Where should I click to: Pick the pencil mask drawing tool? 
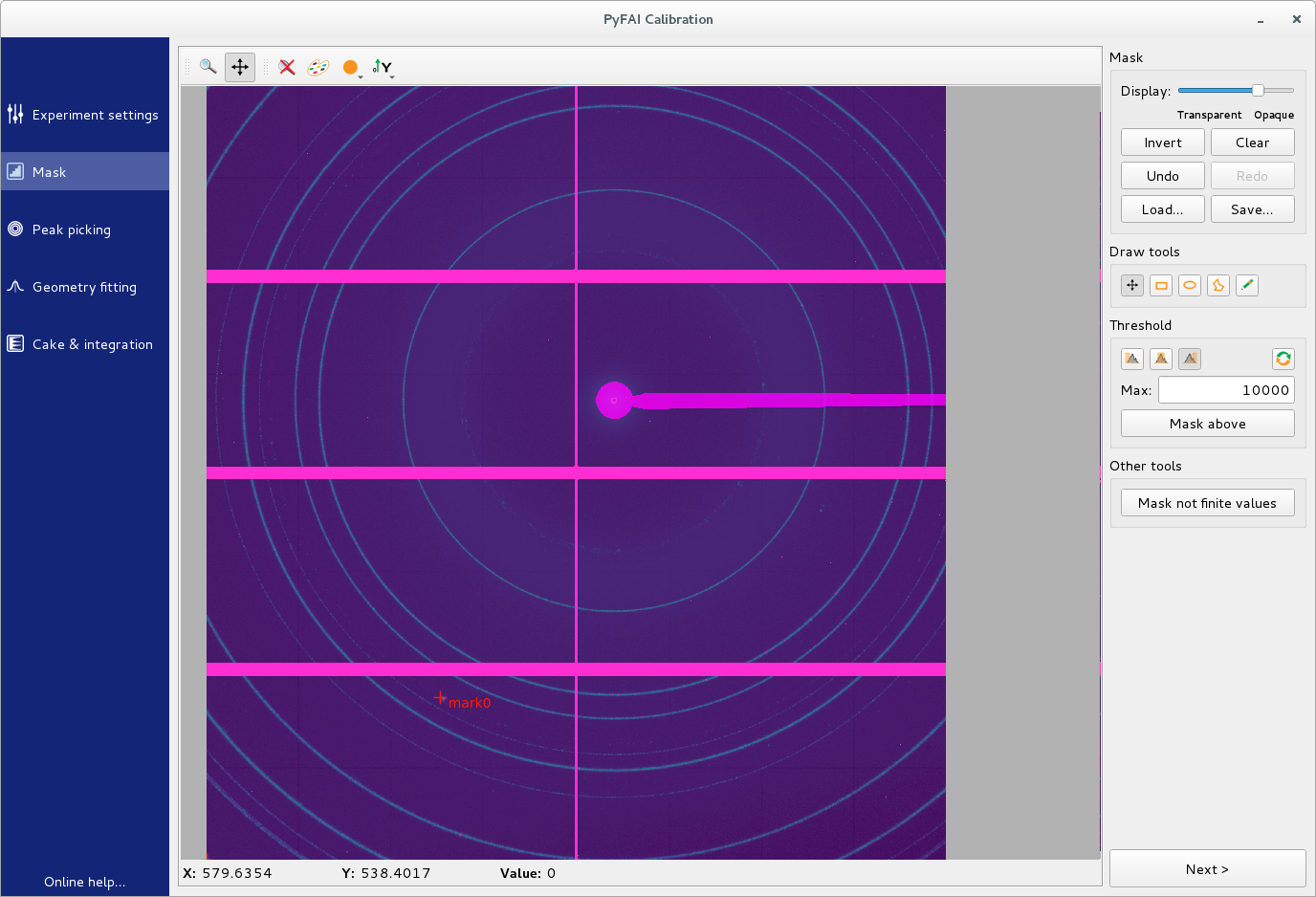click(x=1246, y=285)
